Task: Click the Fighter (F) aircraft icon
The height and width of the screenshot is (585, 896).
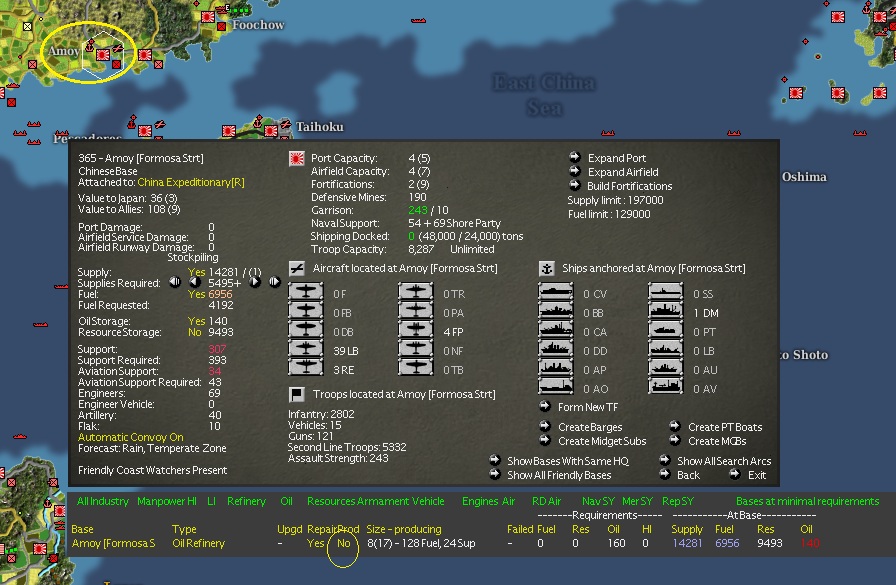Action: (306, 292)
